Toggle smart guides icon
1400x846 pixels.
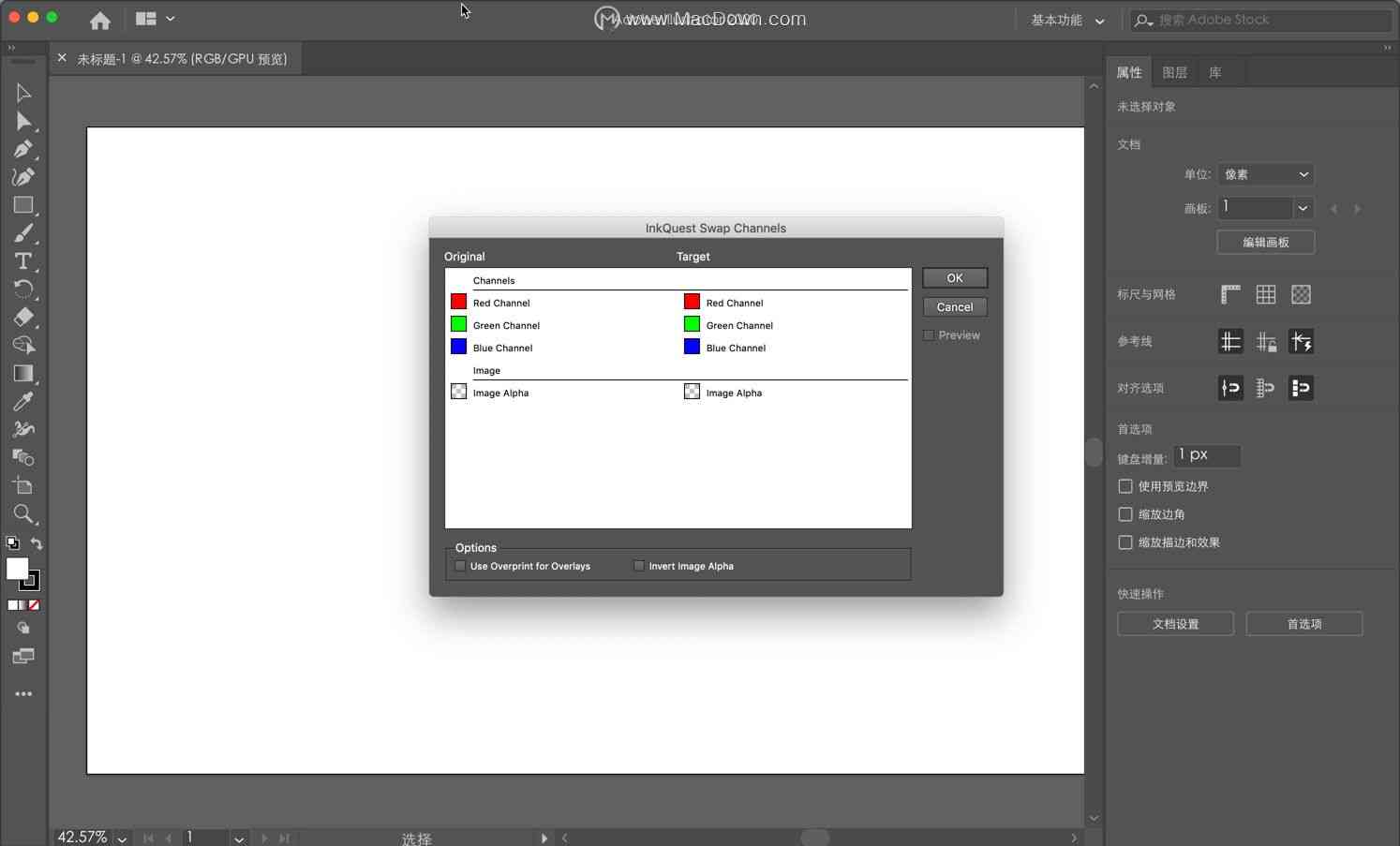pyautogui.click(x=1301, y=341)
